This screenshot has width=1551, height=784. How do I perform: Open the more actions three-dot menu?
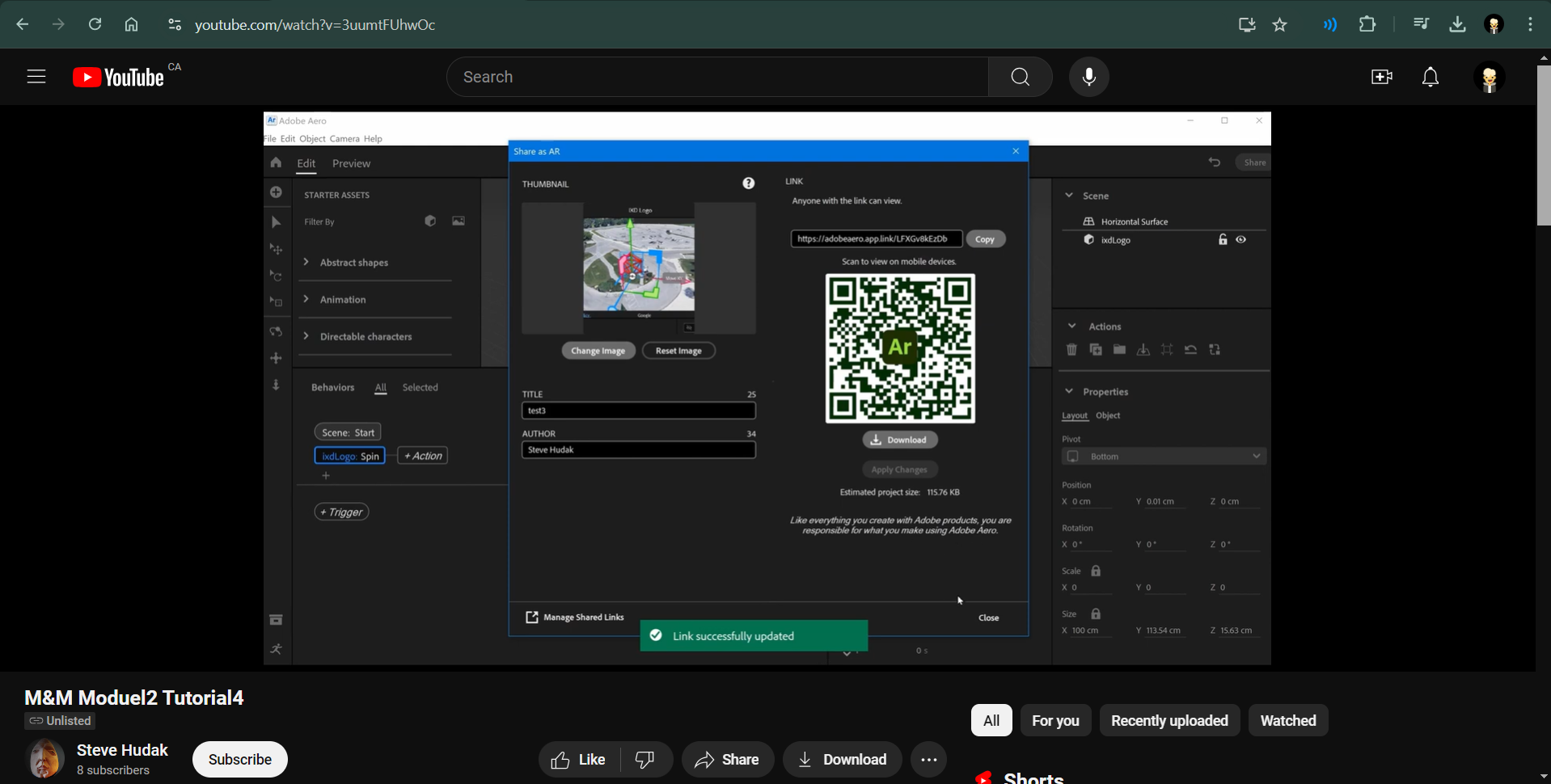pyautogui.click(x=928, y=760)
